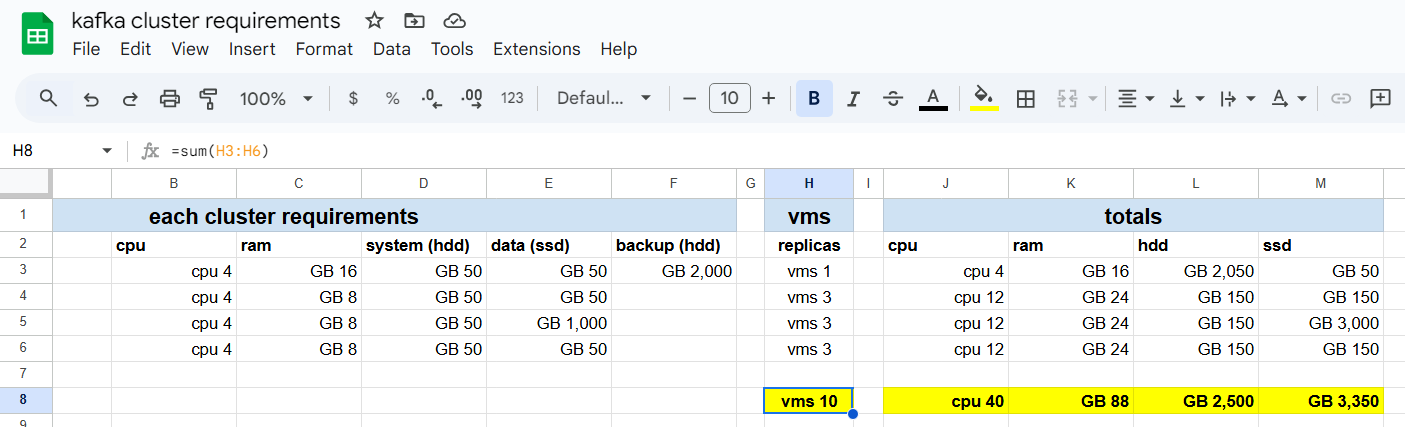Select the 'GB 1,000' data cell

[x=548, y=323]
